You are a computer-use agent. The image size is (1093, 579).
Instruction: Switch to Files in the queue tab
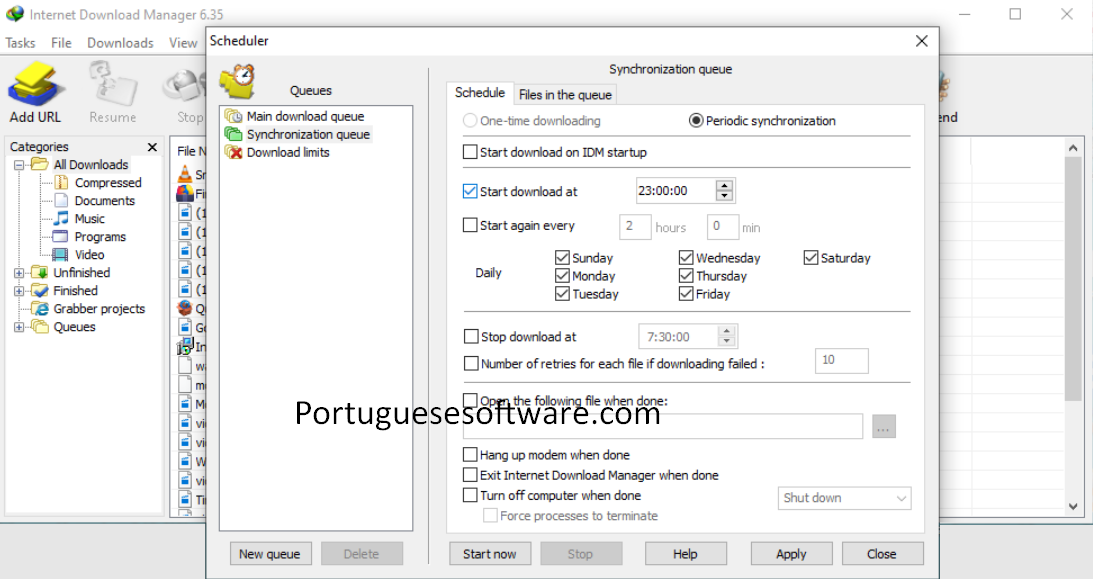click(565, 94)
